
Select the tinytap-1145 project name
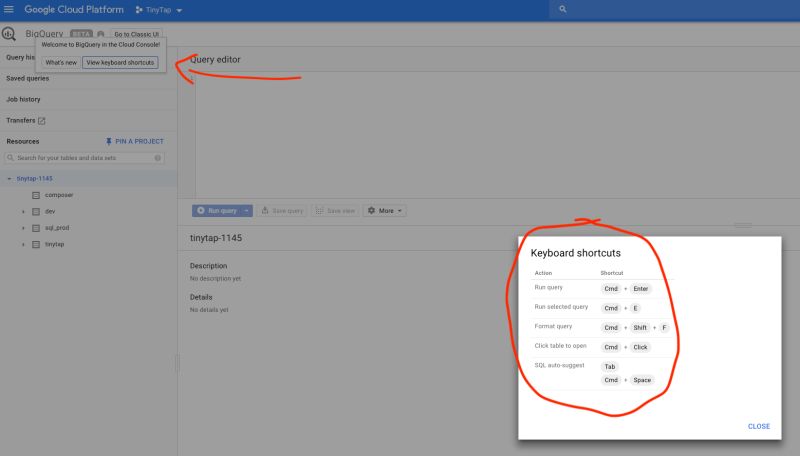tap(34, 179)
